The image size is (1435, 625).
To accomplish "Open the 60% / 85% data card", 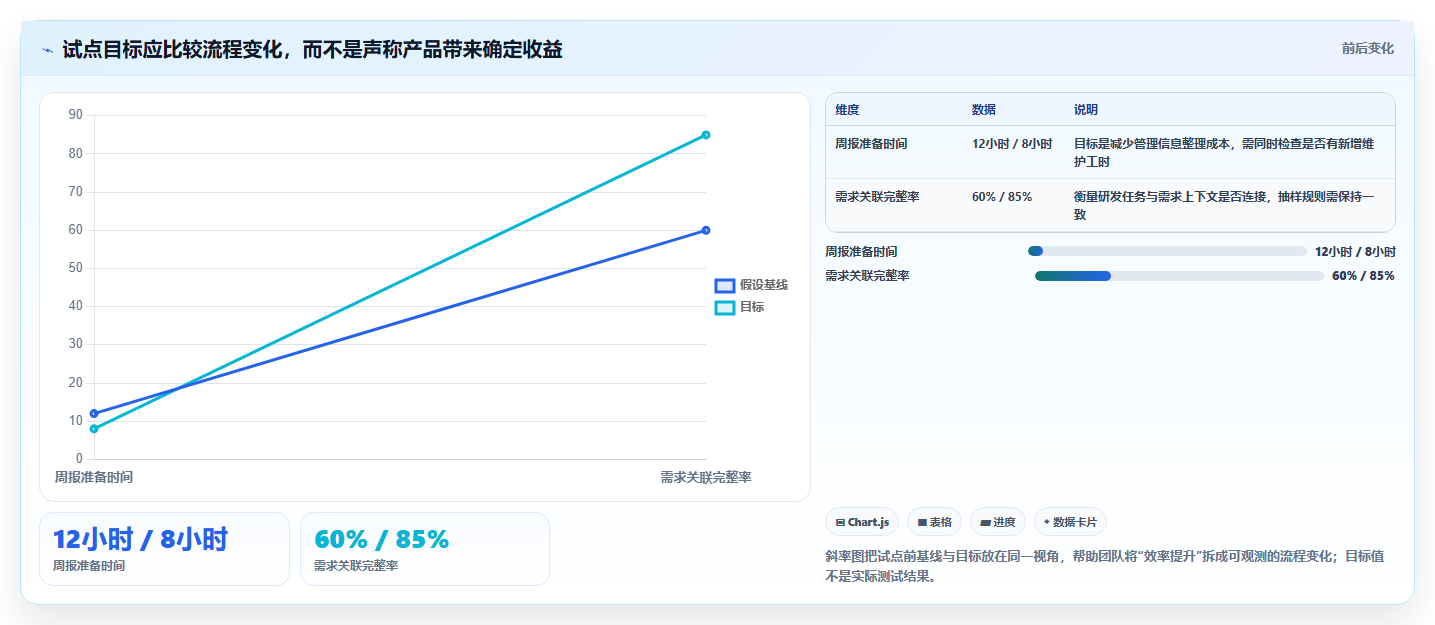I will tap(425, 549).
